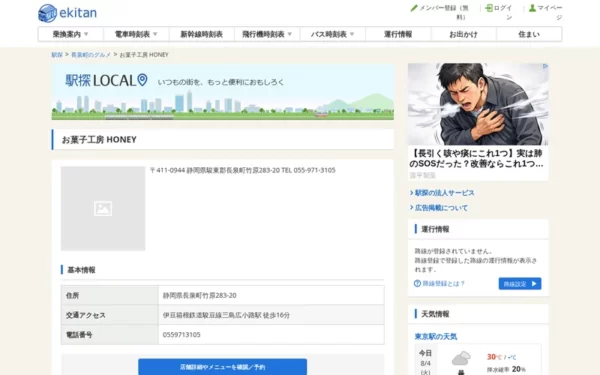Click the map pin icon in 駅探LOCAL banner
The image size is (600, 375).
(x=142, y=80)
